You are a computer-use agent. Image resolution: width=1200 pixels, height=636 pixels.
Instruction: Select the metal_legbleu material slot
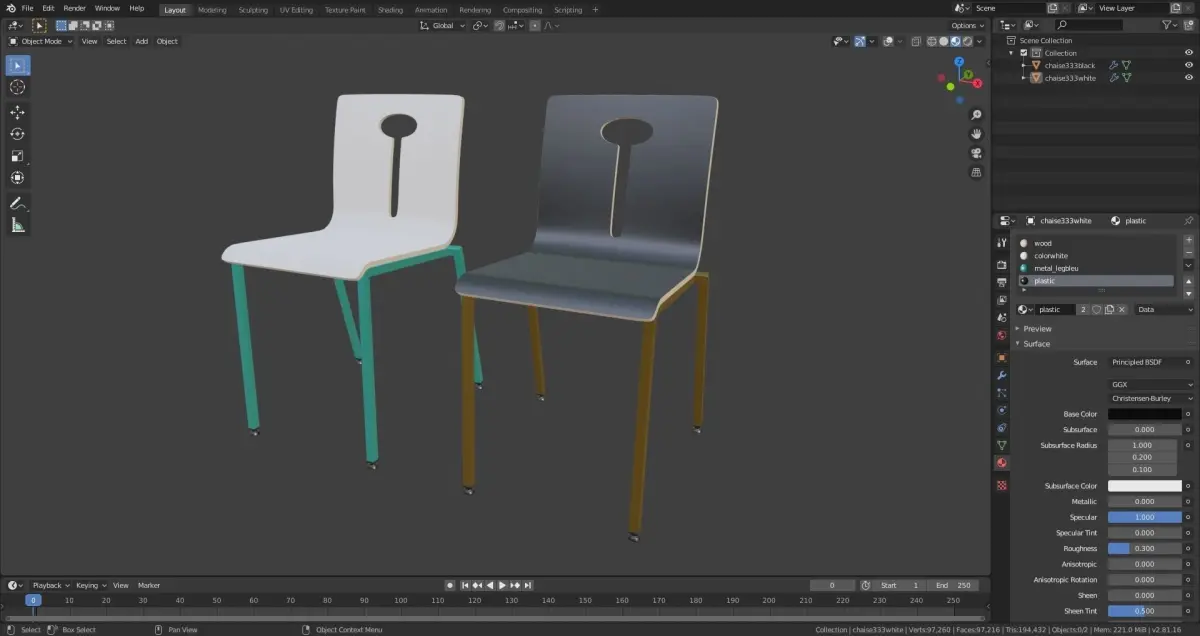point(1095,268)
